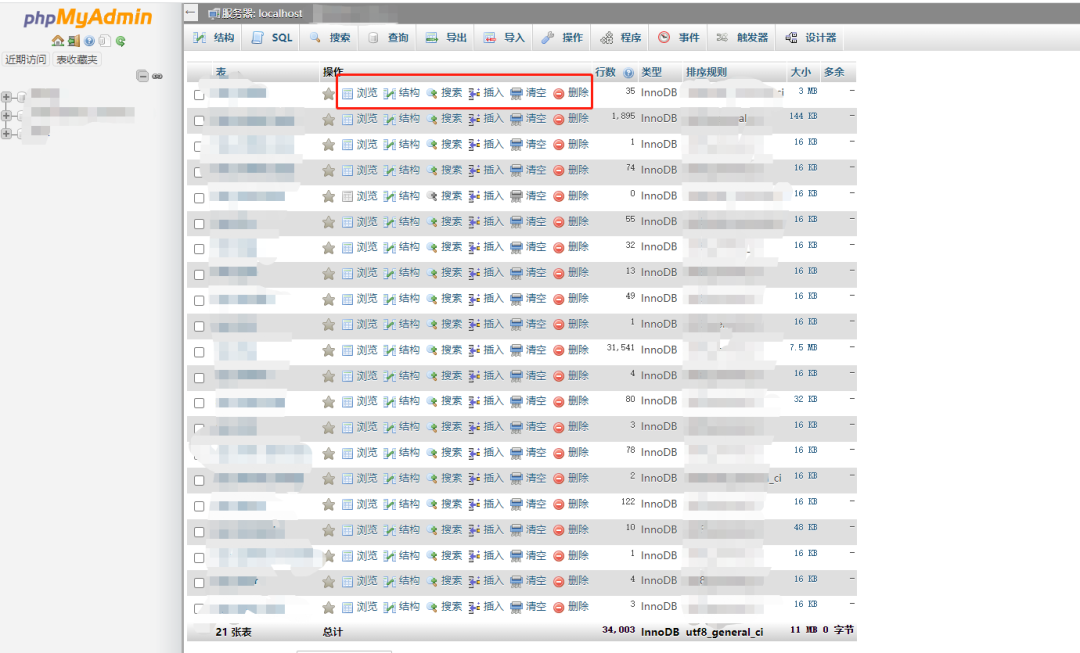Click the phpMyAdmin home icon

tap(58, 41)
